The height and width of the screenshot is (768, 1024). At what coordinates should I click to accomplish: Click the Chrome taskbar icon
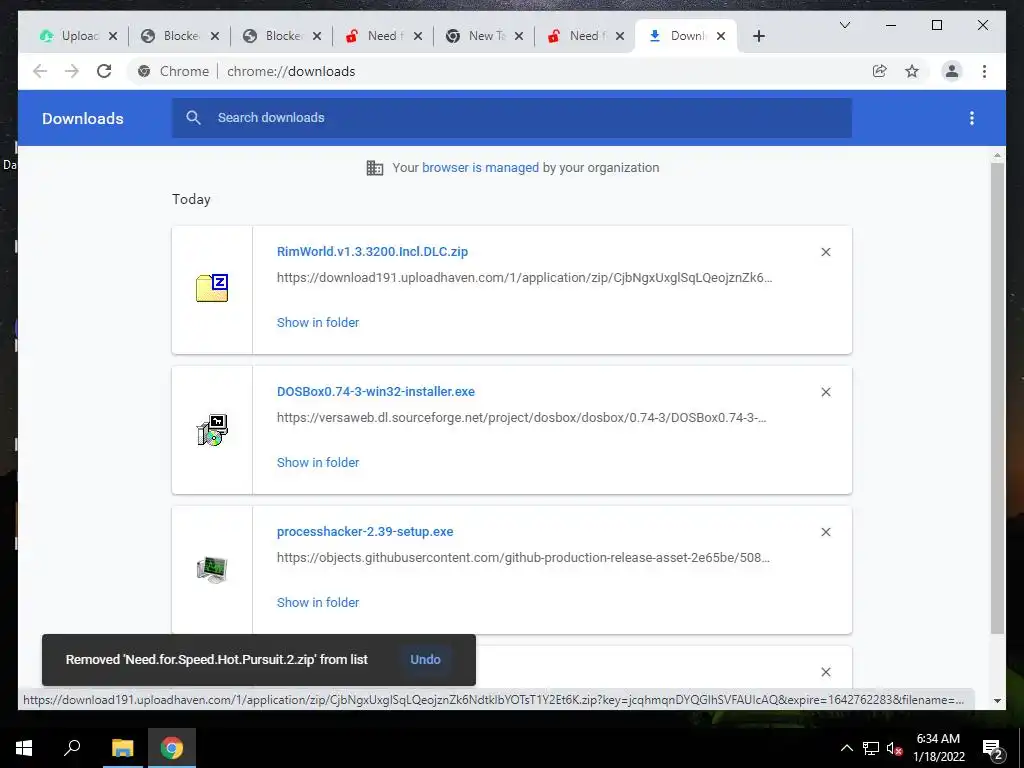(x=172, y=748)
